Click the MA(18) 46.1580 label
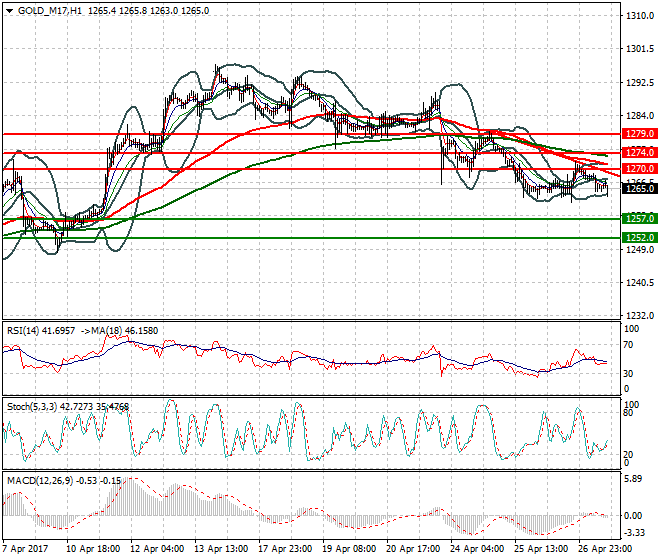This screenshot has width=660, height=560. [x=125, y=331]
